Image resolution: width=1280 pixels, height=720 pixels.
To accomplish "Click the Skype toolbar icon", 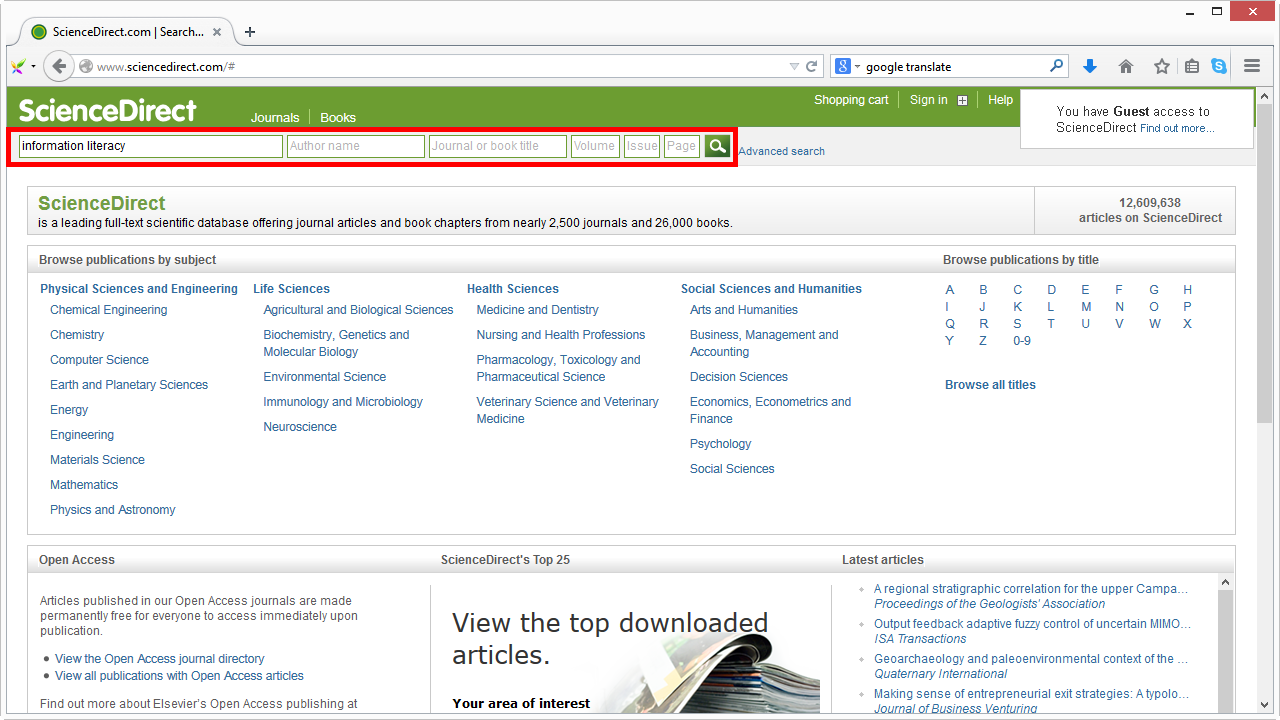I will click(1219, 66).
